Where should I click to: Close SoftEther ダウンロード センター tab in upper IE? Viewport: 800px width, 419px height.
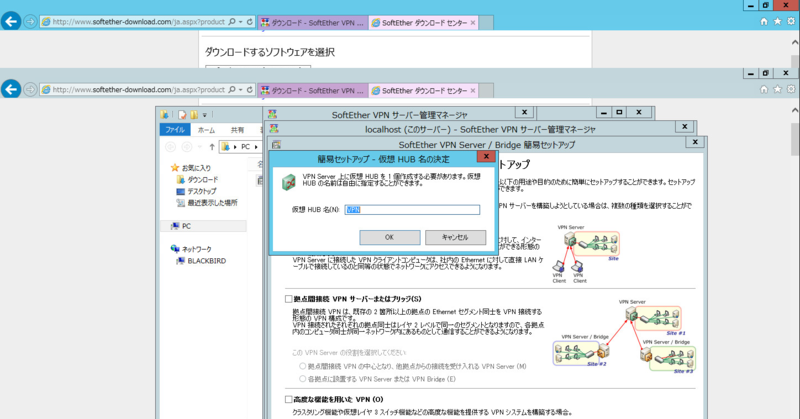click(x=473, y=22)
